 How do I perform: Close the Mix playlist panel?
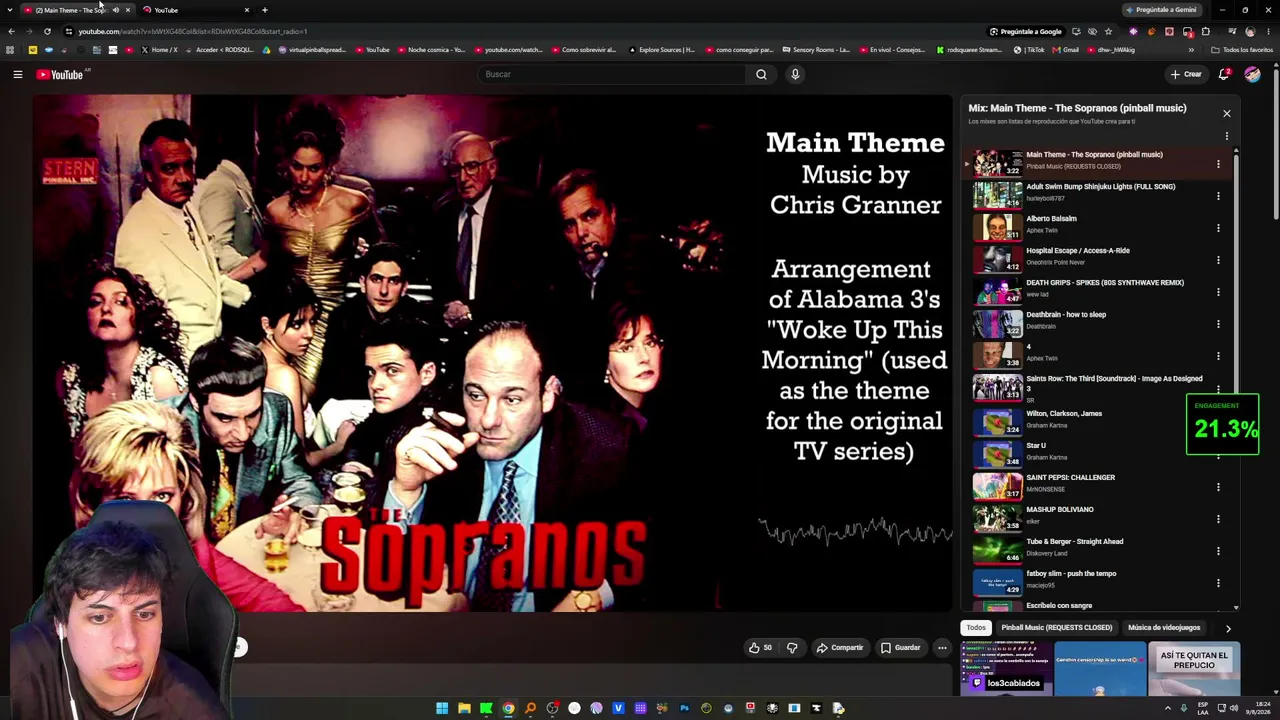click(1227, 113)
